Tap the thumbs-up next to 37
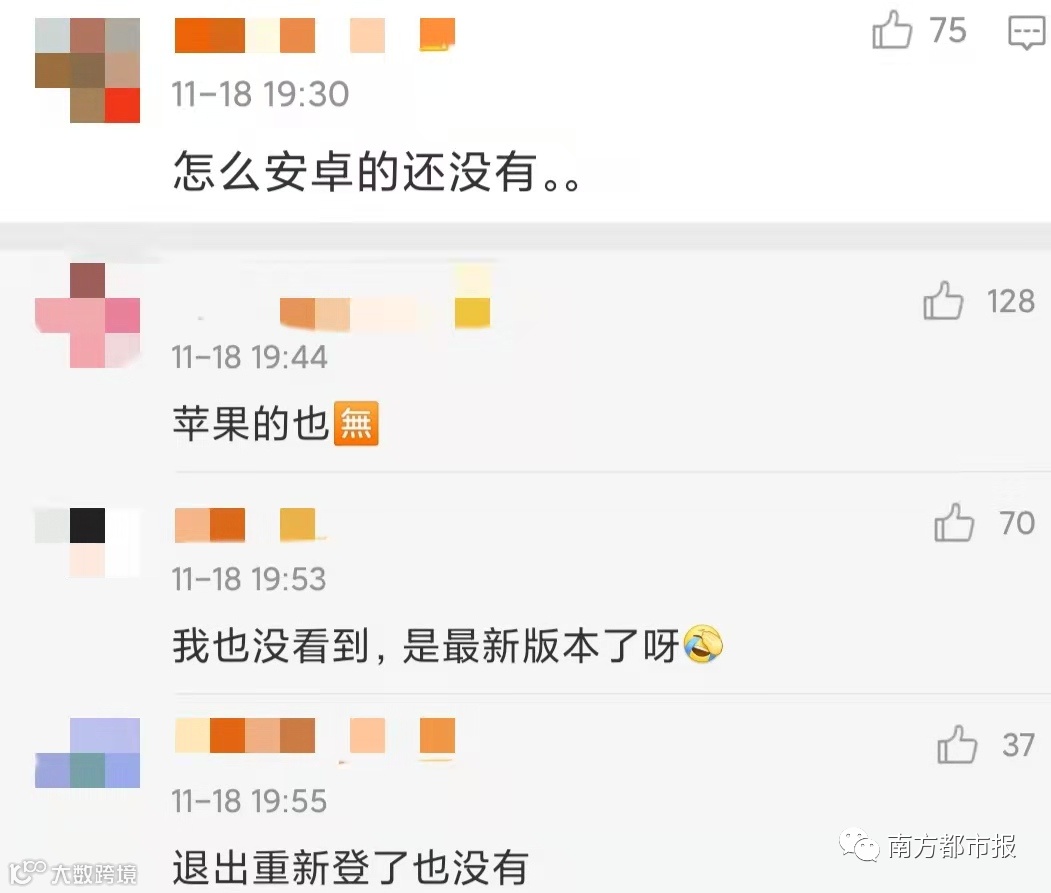Image resolution: width=1051 pixels, height=893 pixels. click(x=956, y=744)
